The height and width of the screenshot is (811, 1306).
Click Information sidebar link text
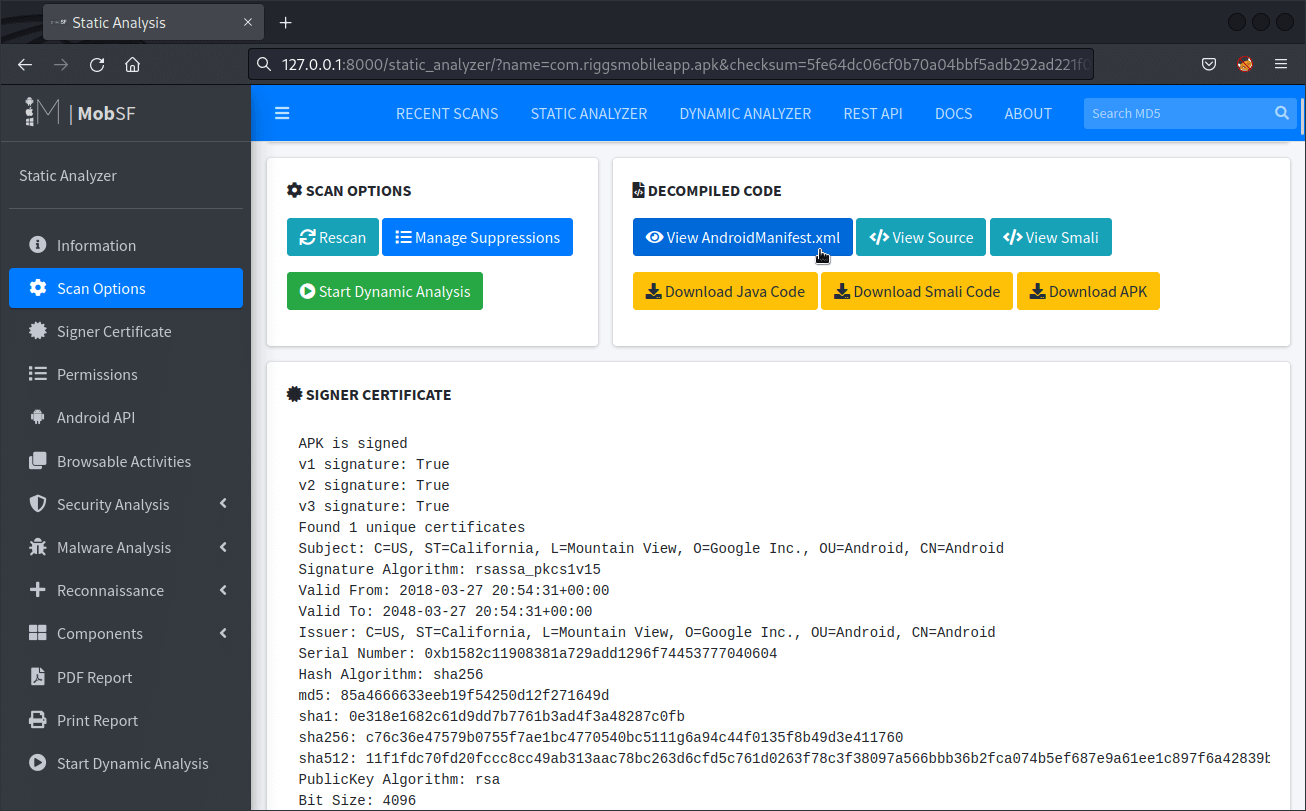pos(96,245)
